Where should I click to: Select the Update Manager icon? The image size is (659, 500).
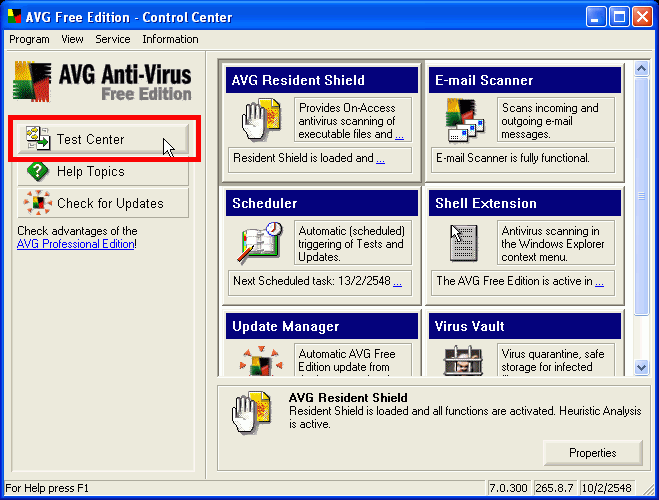(x=261, y=361)
